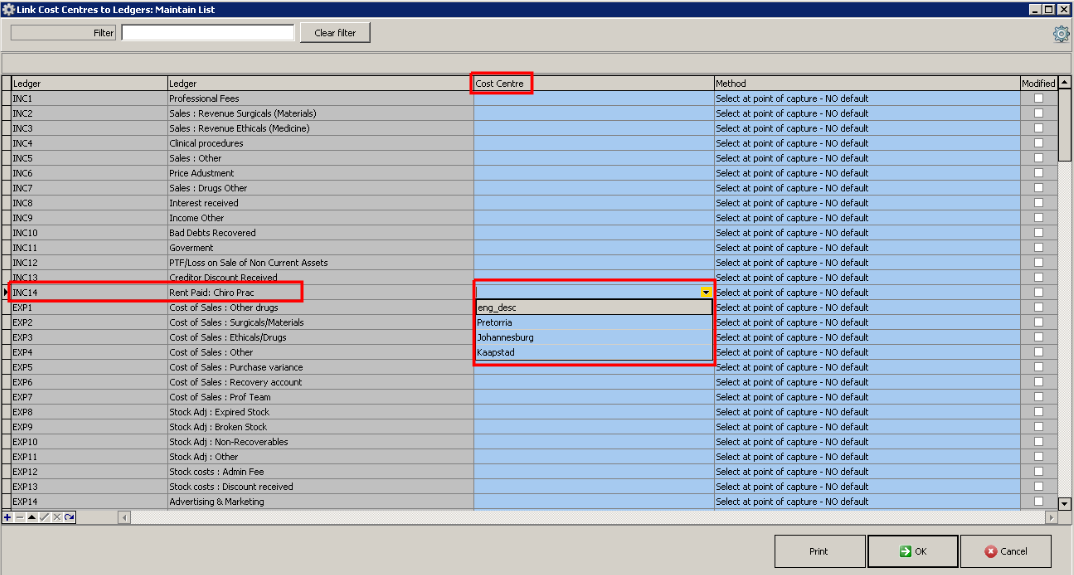Click horizontal scrollbar left arrow
The width and height of the screenshot is (1074, 575).
pos(124,517)
